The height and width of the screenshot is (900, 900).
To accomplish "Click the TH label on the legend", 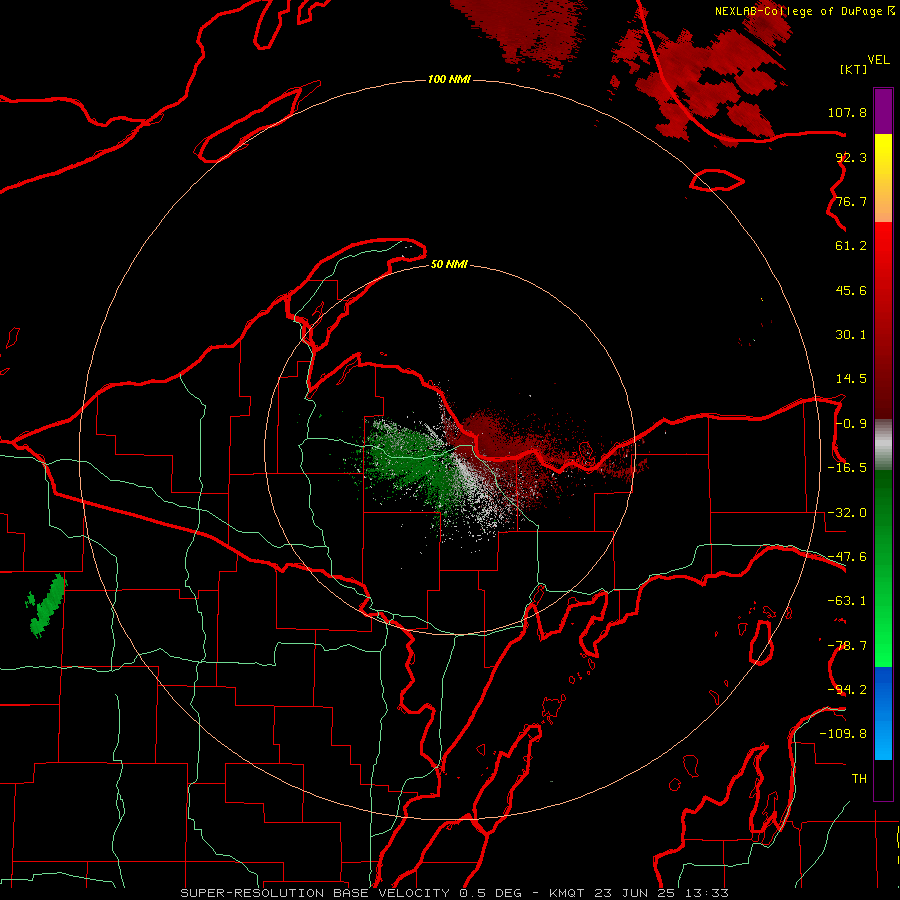I will tap(859, 779).
